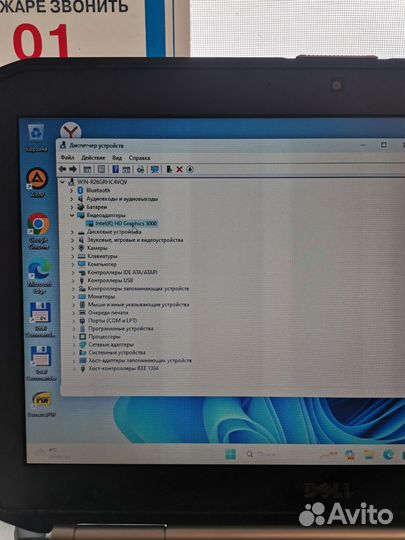The image size is (405, 540).
Task: Click the red X Uninstall device toolbar icon
Action: [x=179, y=169]
